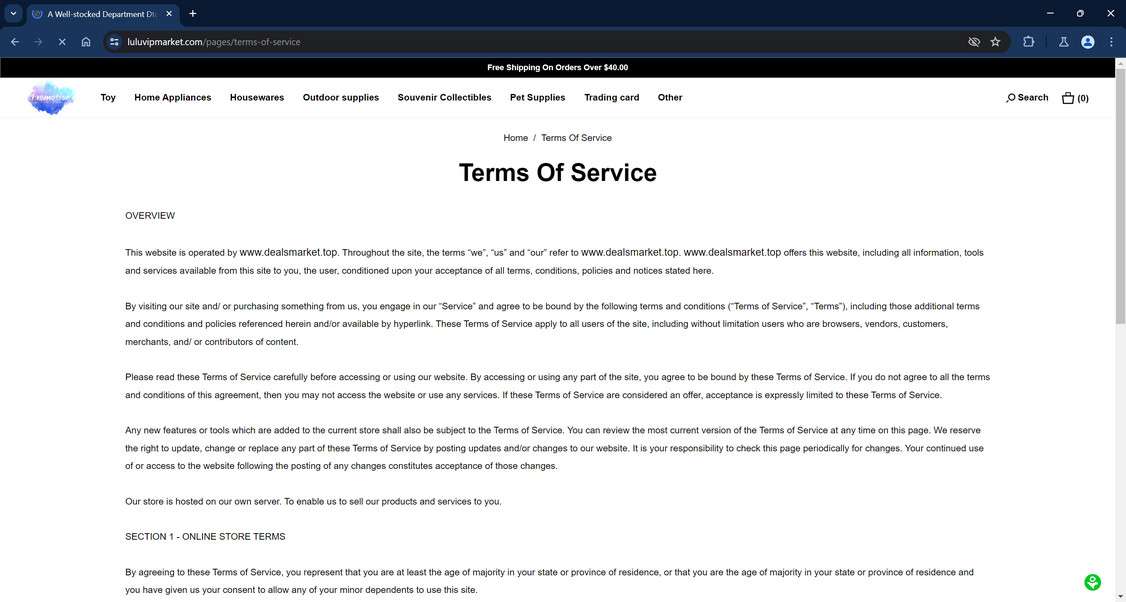Open the Souvenir Collectibles category
Viewport: 1126px width, 602px height.
(x=445, y=98)
